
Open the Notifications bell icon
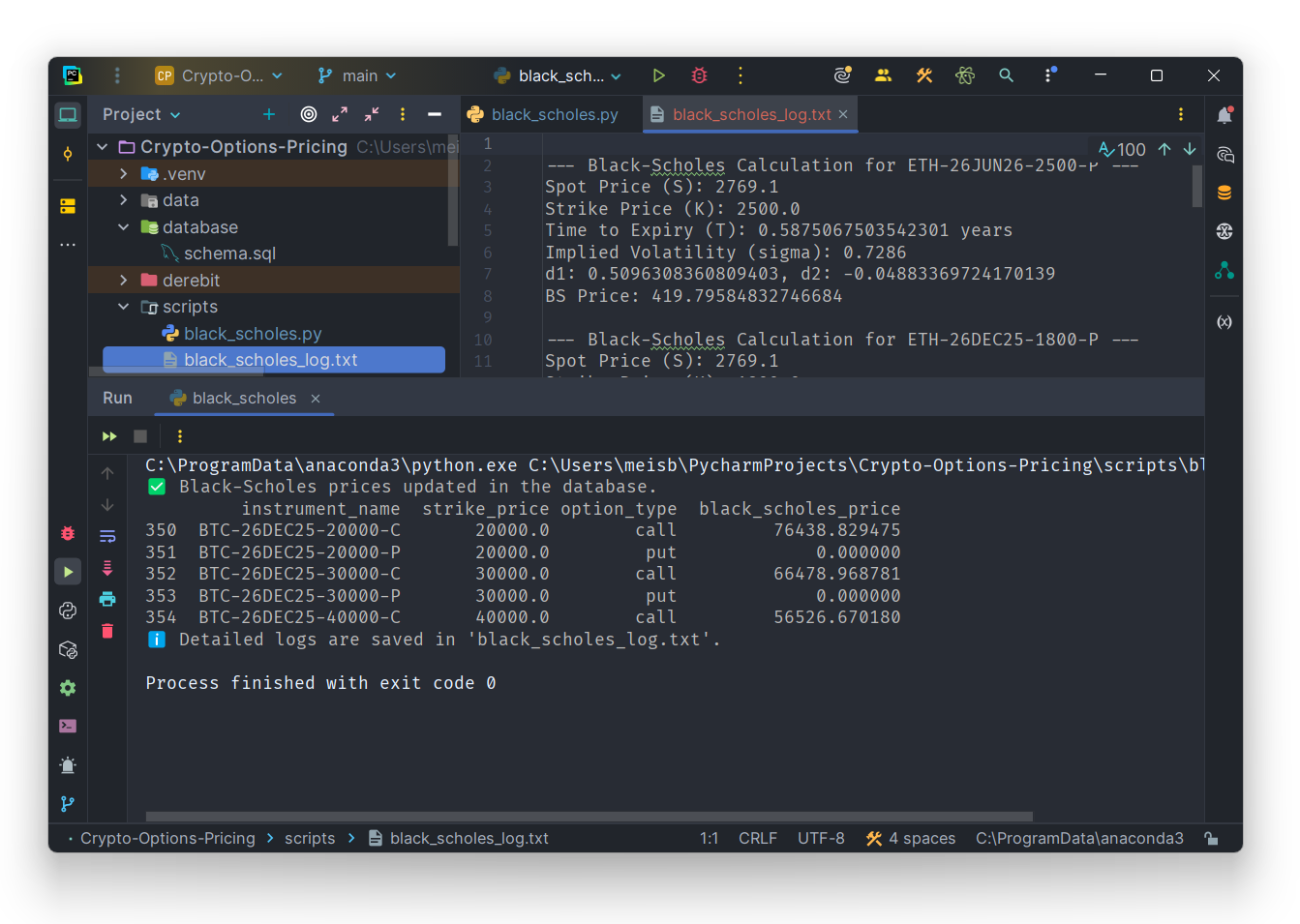1224,115
